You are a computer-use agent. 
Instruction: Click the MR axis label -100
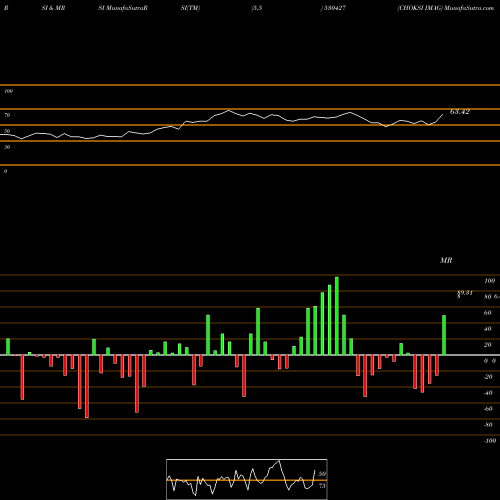[490, 441]
